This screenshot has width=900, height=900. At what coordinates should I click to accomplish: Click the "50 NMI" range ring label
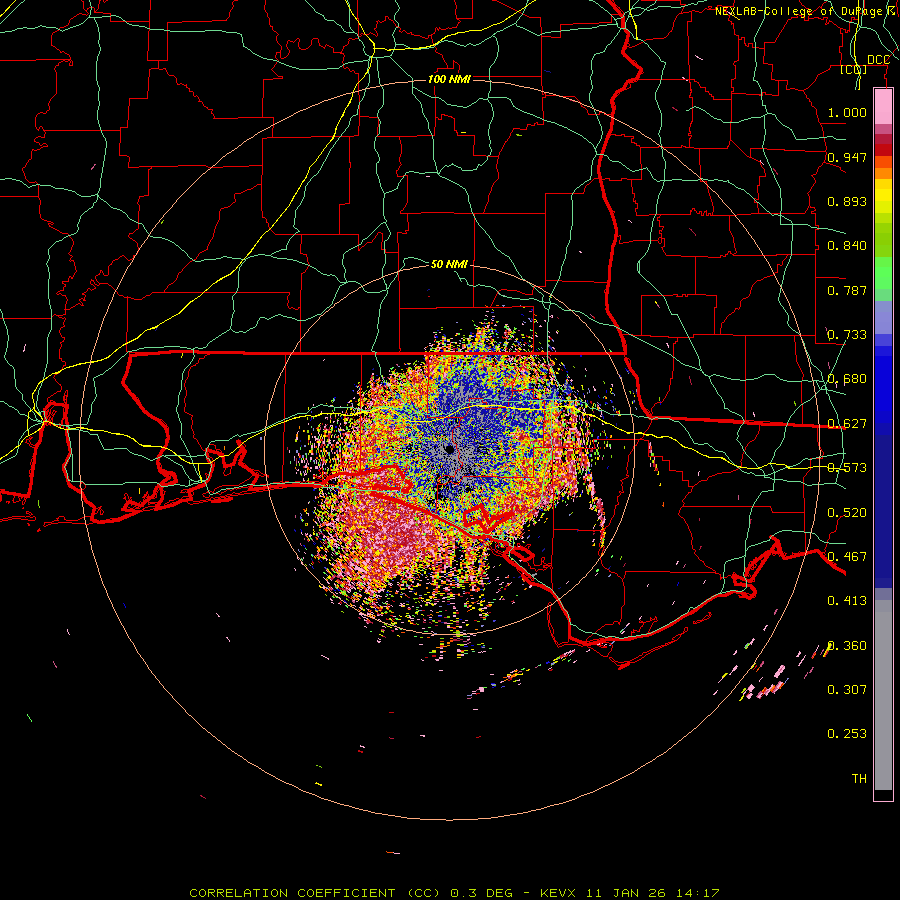point(449,264)
